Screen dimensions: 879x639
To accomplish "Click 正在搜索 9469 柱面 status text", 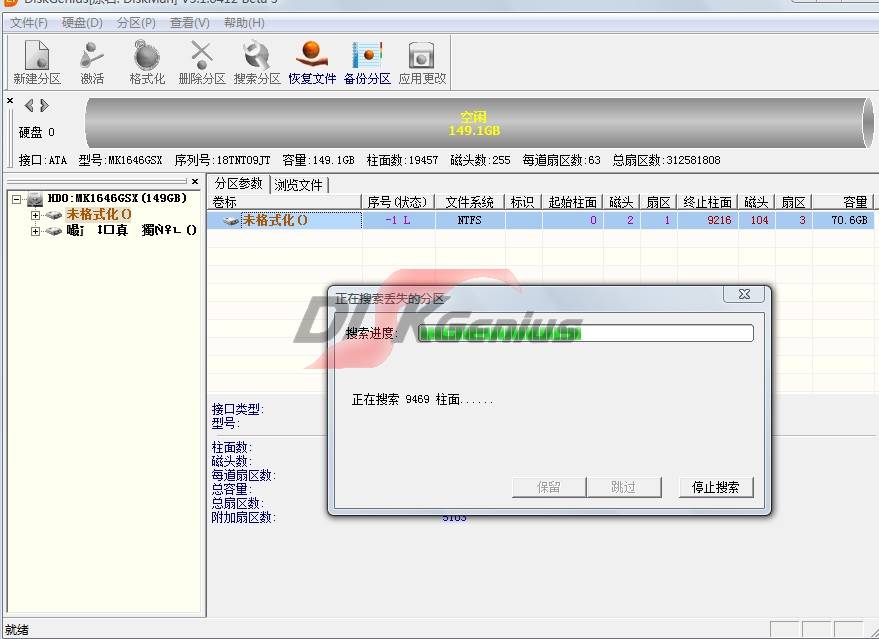I will coord(422,400).
